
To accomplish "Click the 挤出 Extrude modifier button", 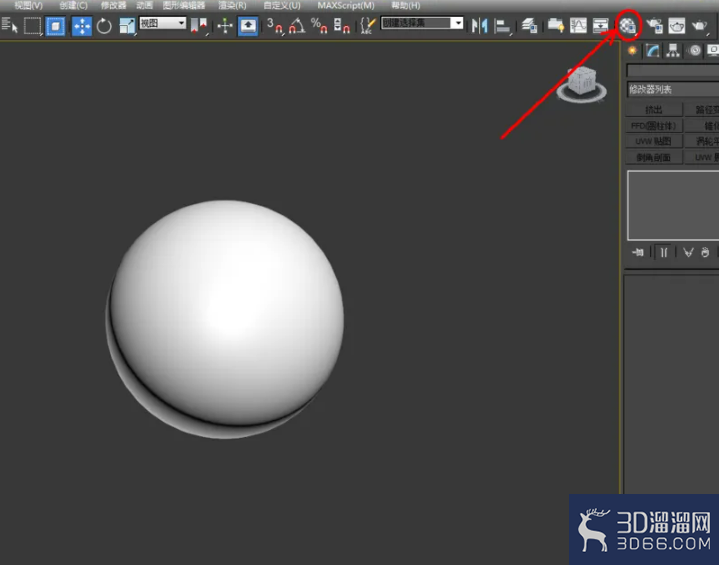I will (x=654, y=110).
